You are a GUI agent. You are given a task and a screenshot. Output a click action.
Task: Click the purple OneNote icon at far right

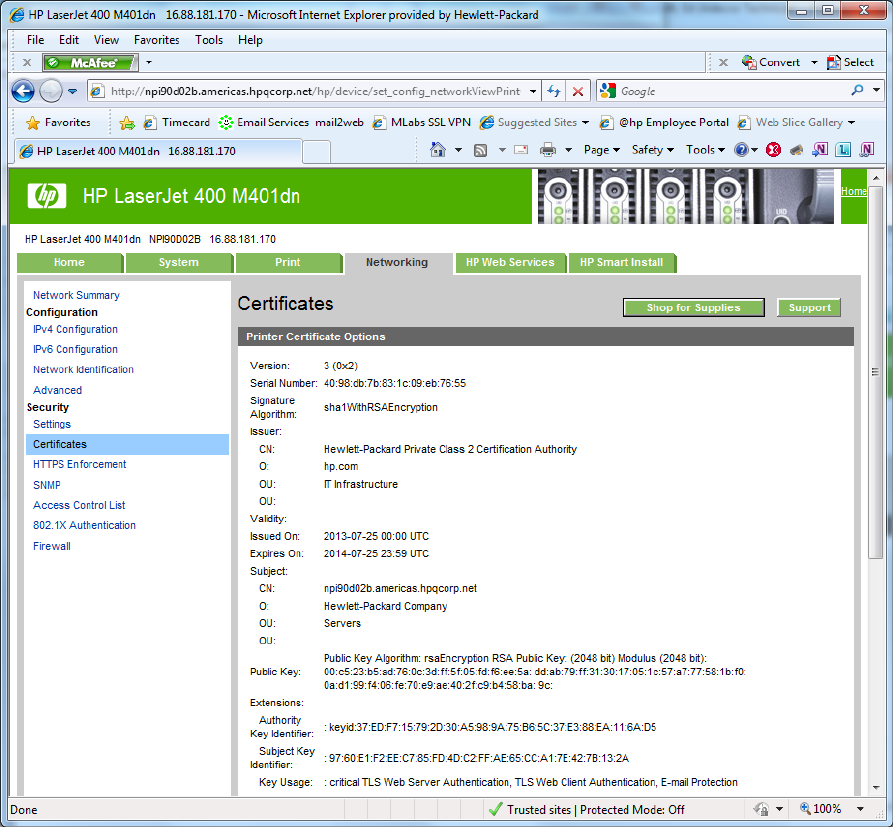click(x=866, y=150)
